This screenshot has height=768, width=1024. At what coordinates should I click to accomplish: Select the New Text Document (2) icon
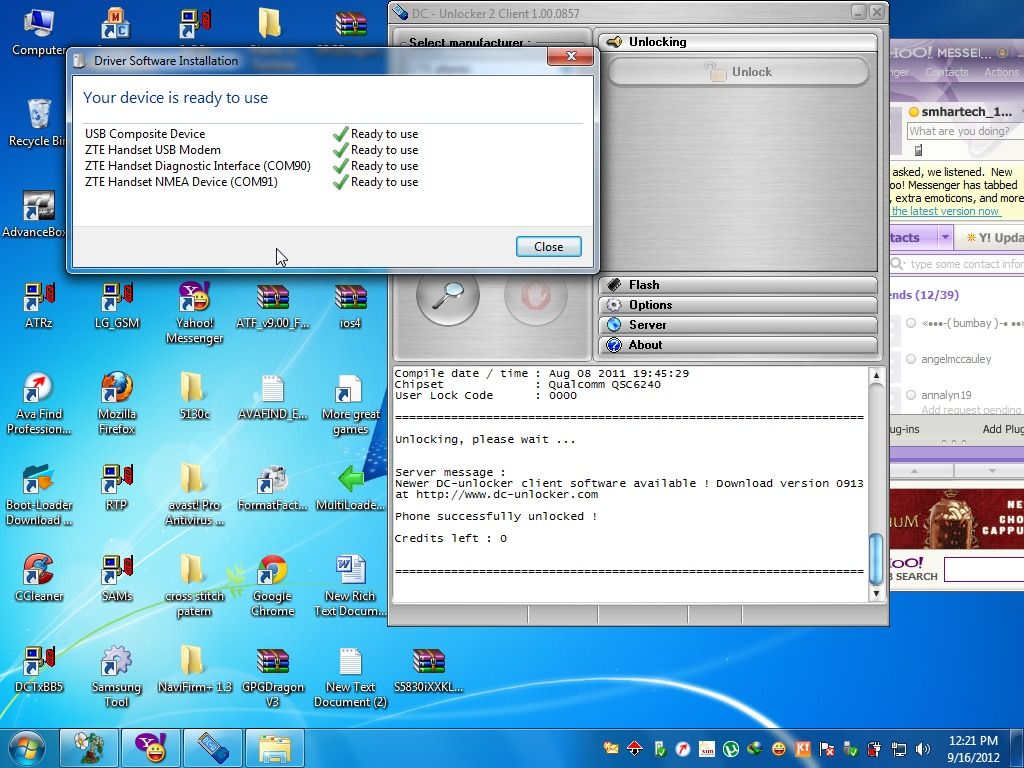click(x=351, y=676)
